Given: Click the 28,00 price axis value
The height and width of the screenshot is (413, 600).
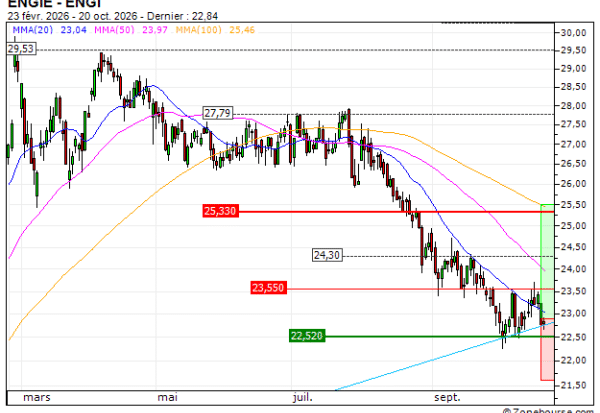Looking at the screenshot, I should point(573,106).
